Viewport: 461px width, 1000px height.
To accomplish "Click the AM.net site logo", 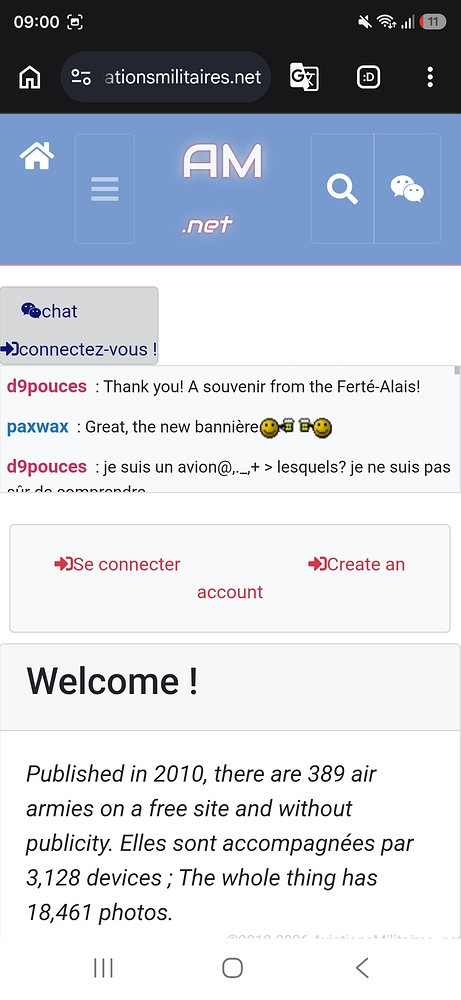I will pyautogui.click(x=222, y=187).
